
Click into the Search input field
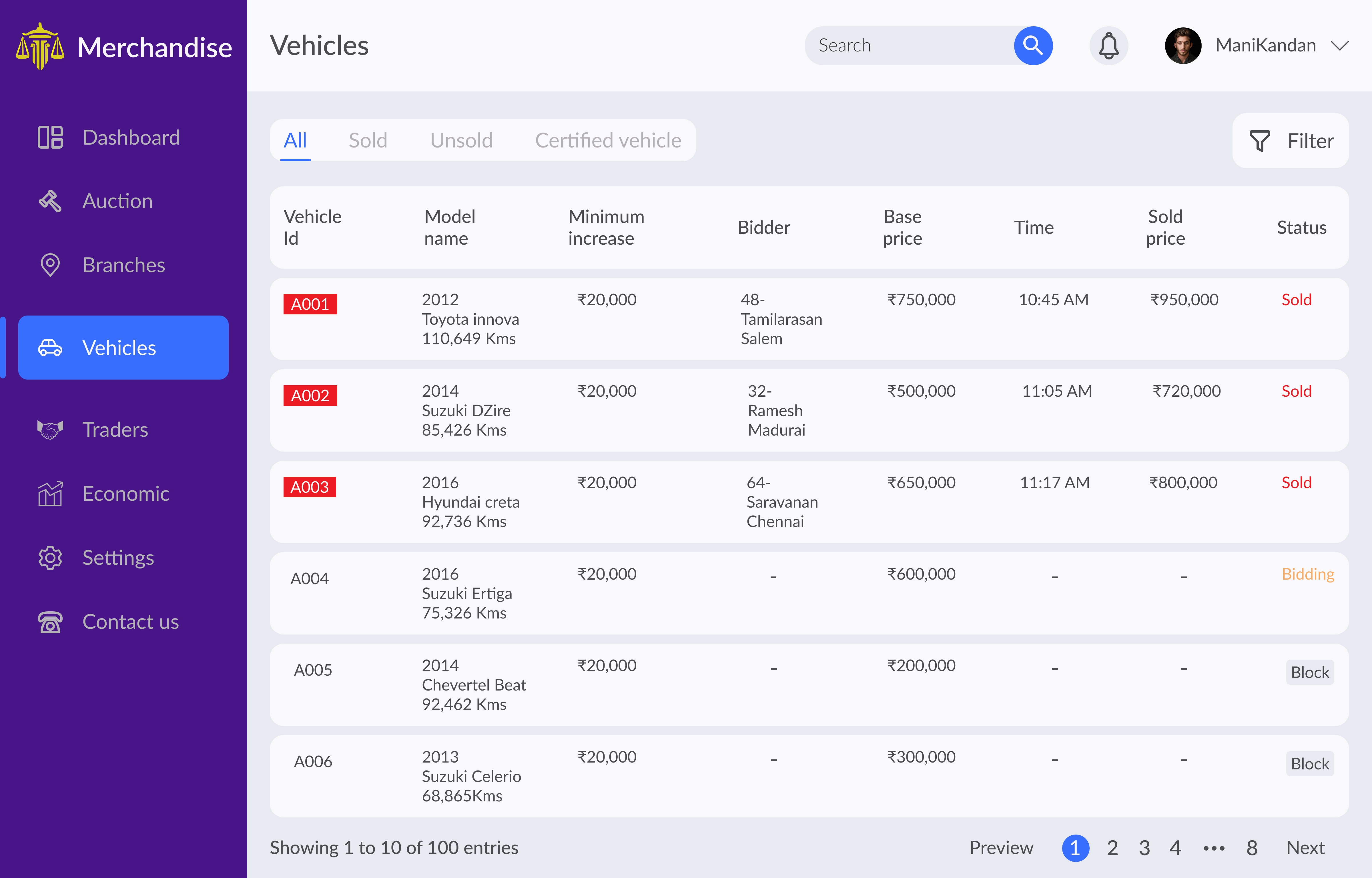(x=906, y=46)
